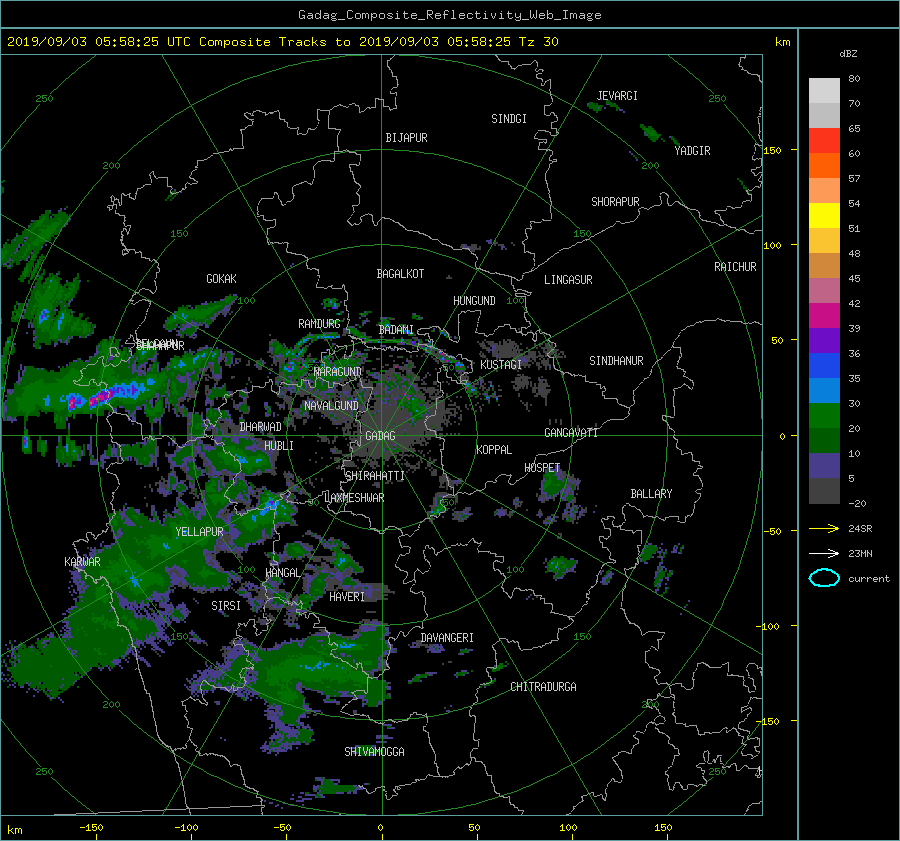Click the DHARWAD city label

[x=261, y=427]
